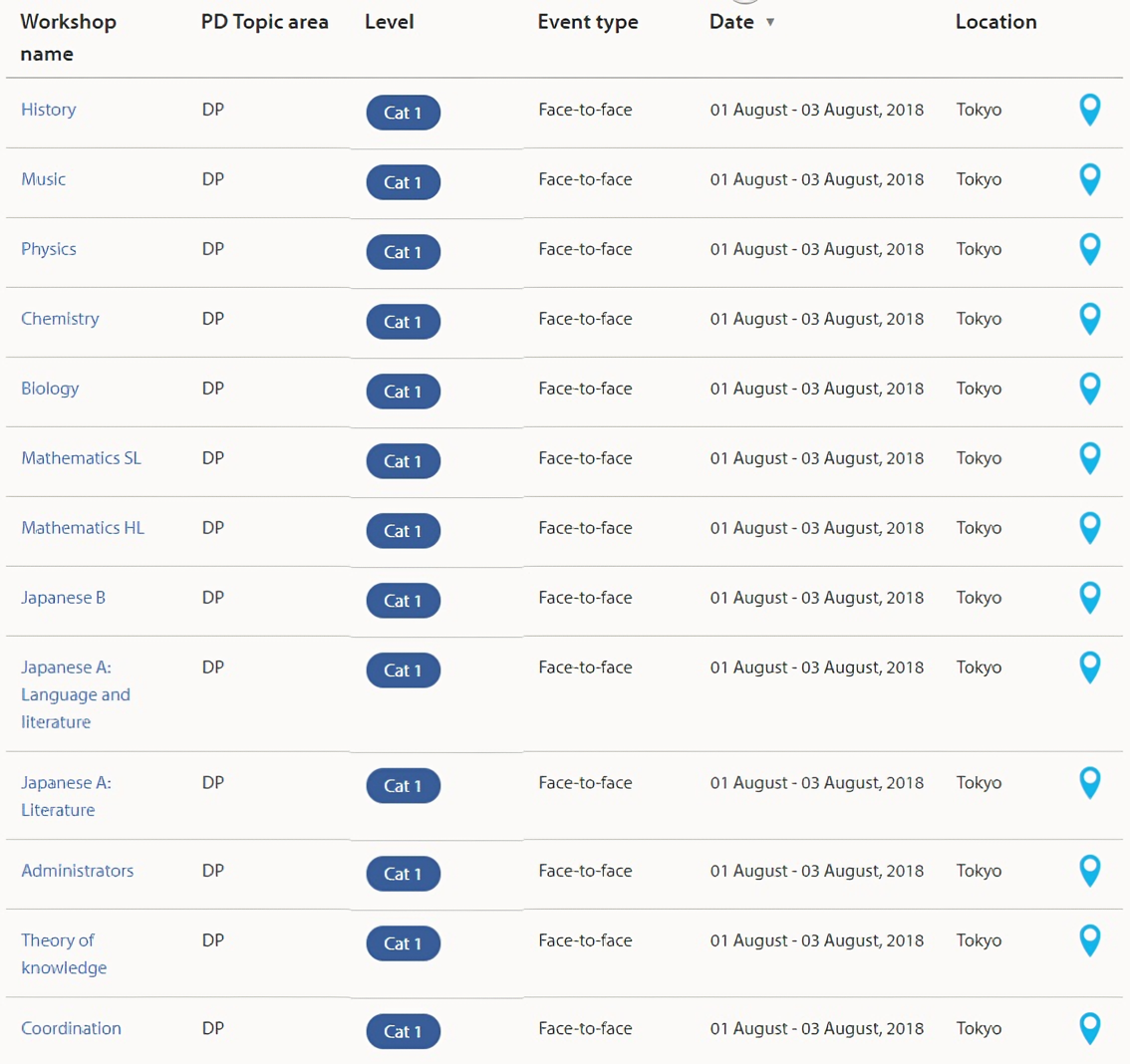Open the map pin for Japanese B

coord(1090,597)
